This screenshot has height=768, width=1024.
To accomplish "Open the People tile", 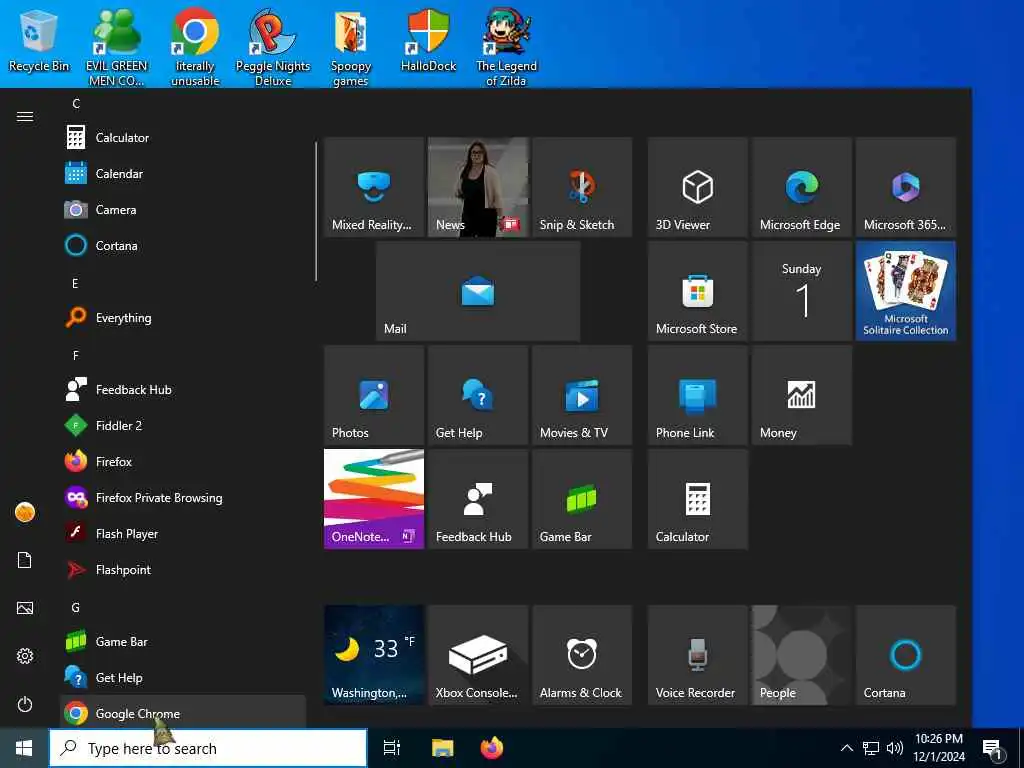I will click(x=802, y=655).
